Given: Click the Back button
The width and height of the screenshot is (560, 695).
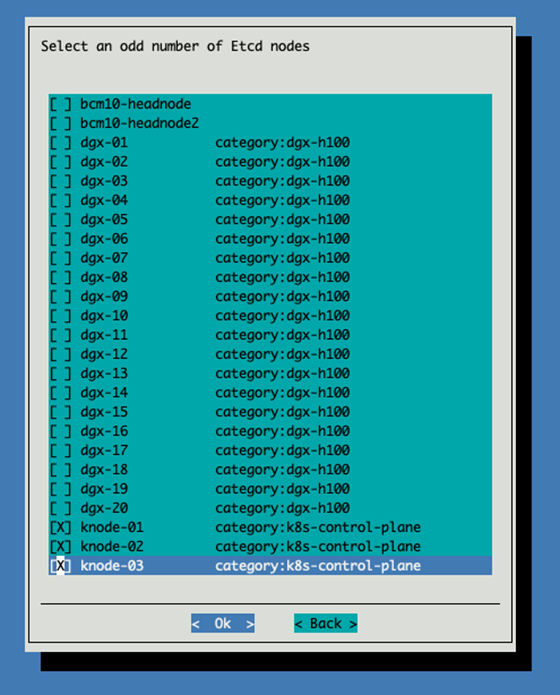Looking at the screenshot, I should coord(325,624).
